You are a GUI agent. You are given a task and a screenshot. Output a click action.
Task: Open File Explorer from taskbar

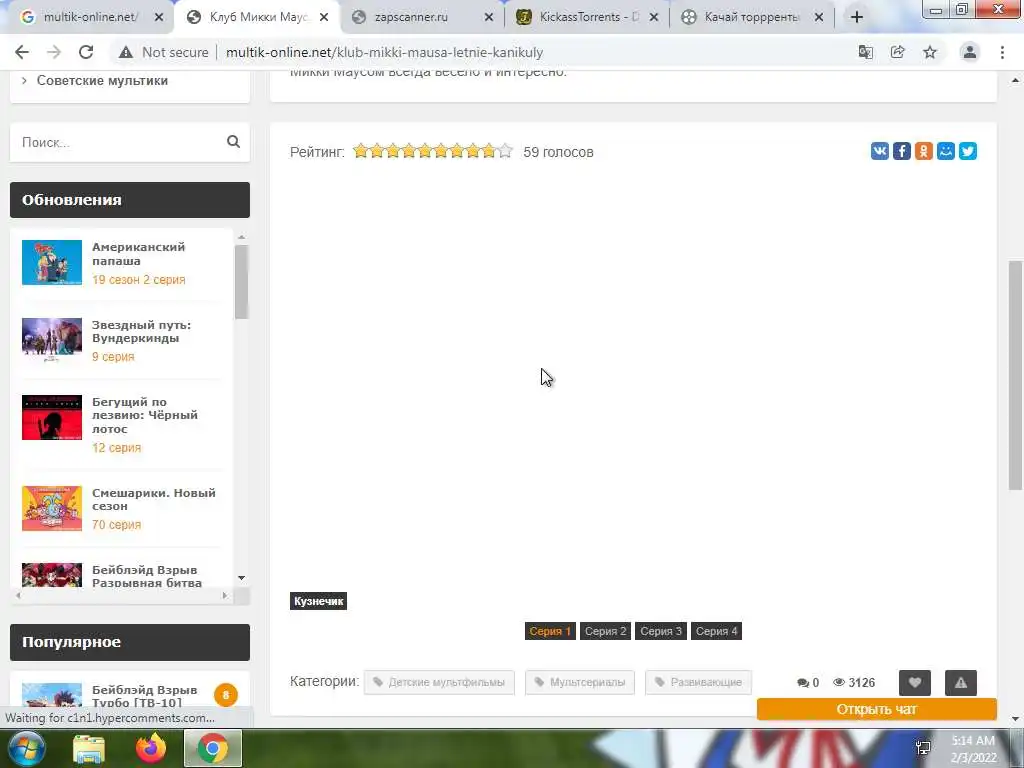89,748
